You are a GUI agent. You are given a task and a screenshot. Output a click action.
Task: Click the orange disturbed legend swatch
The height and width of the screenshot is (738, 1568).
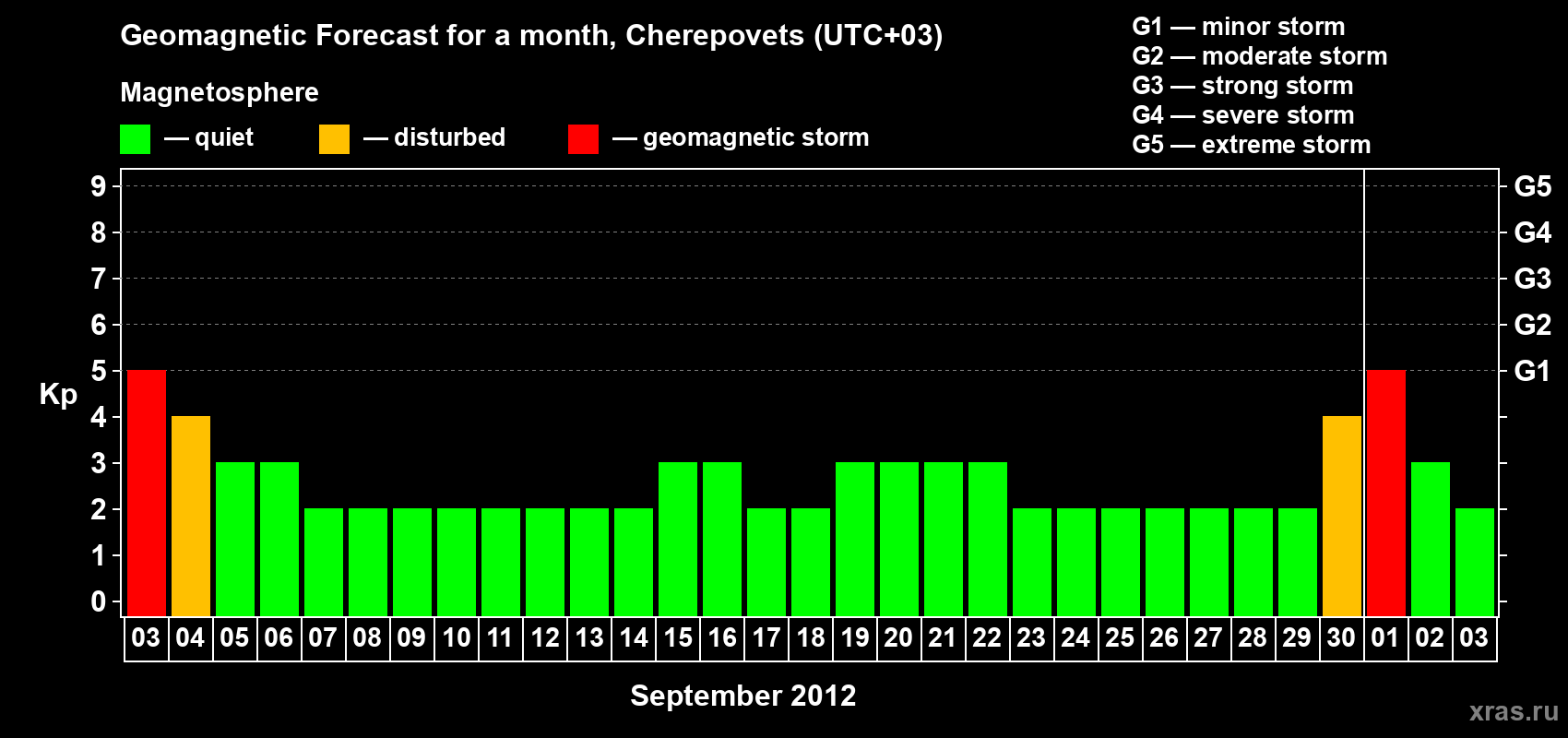point(335,139)
